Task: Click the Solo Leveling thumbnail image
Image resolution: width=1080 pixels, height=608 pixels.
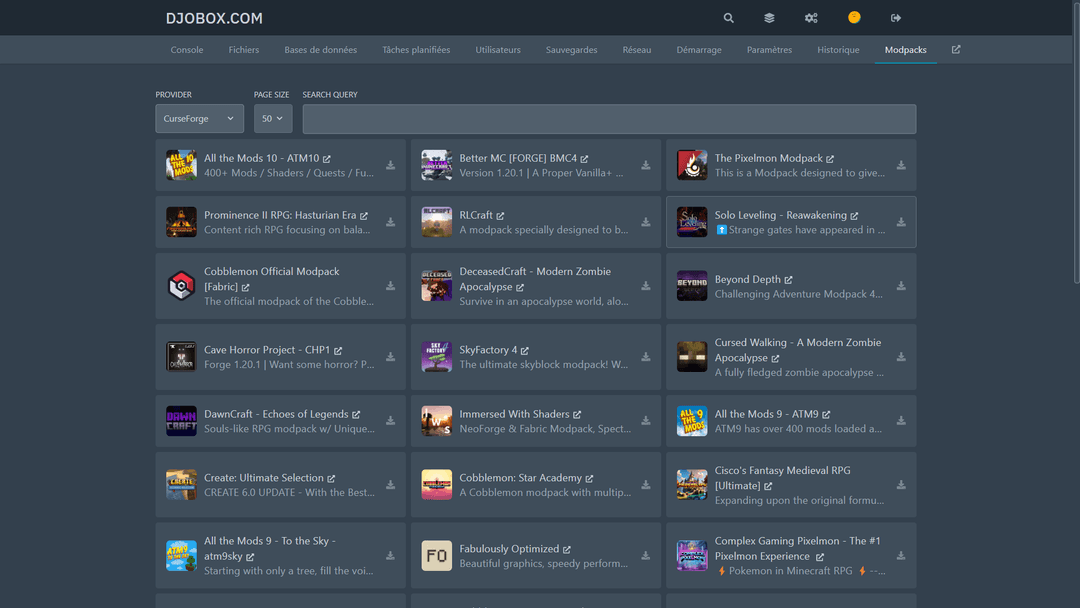Action: [x=692, y=222]
